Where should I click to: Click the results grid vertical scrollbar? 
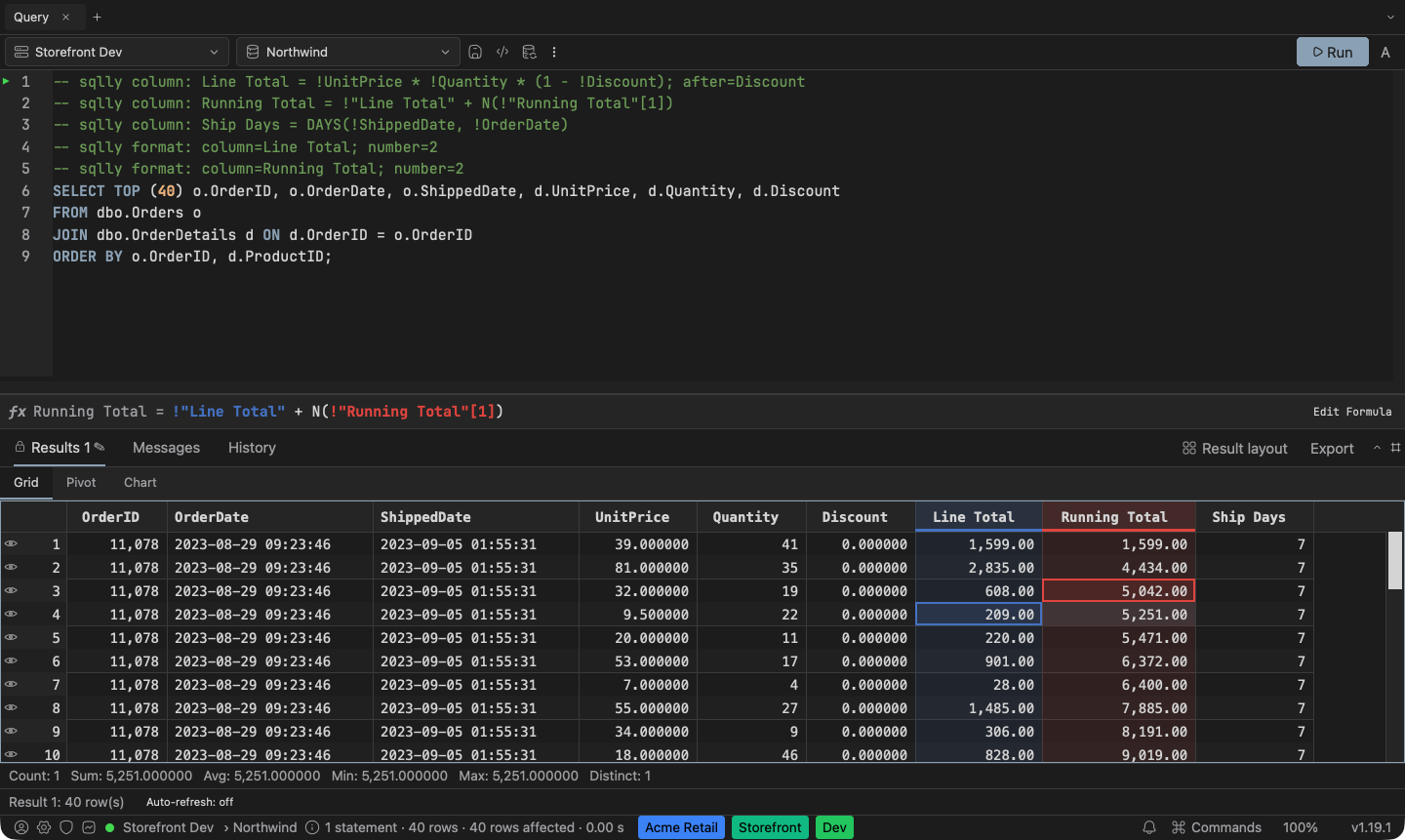click(x=1394, y=560)
